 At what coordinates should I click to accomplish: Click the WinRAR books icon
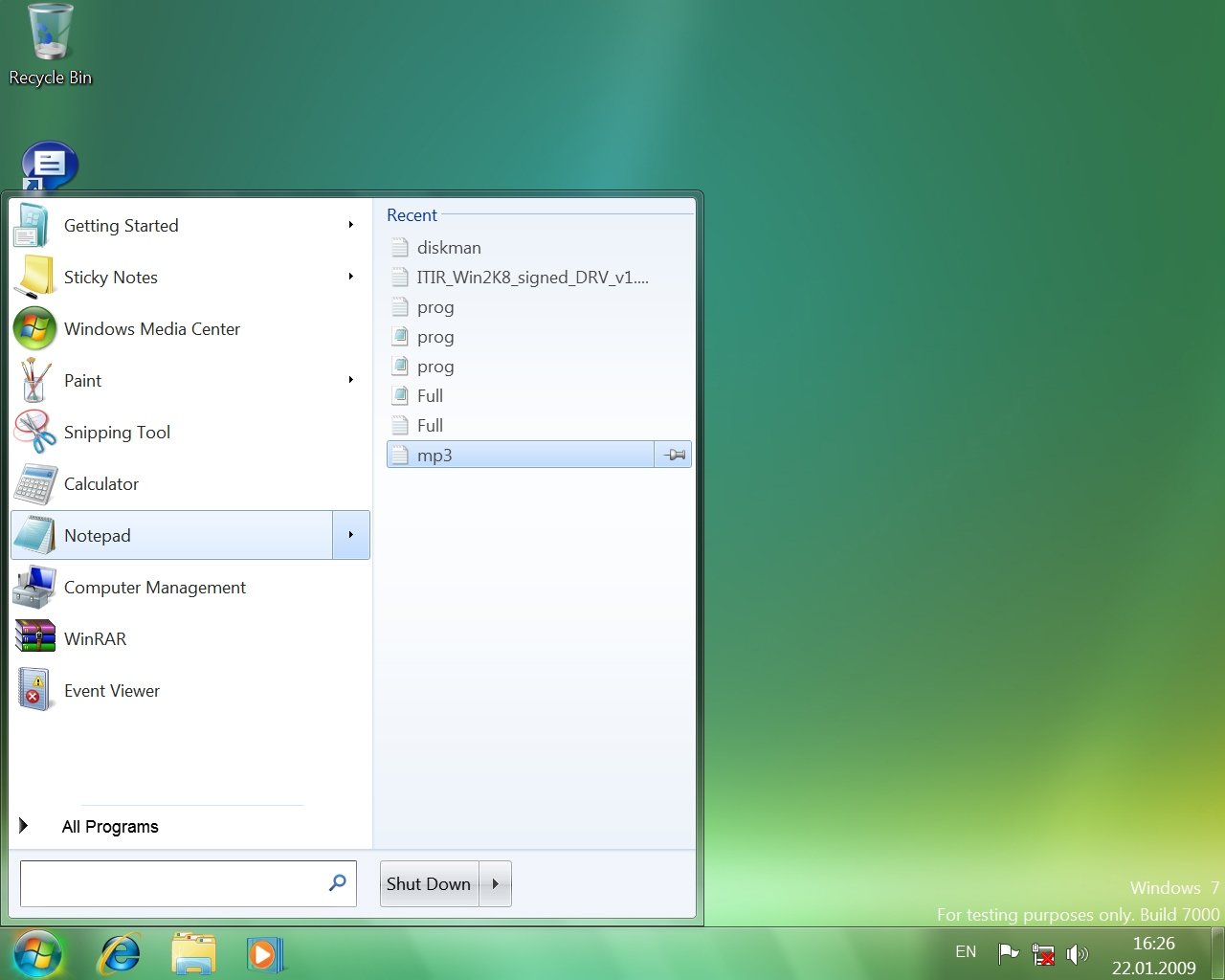click(x=34, y=638)
